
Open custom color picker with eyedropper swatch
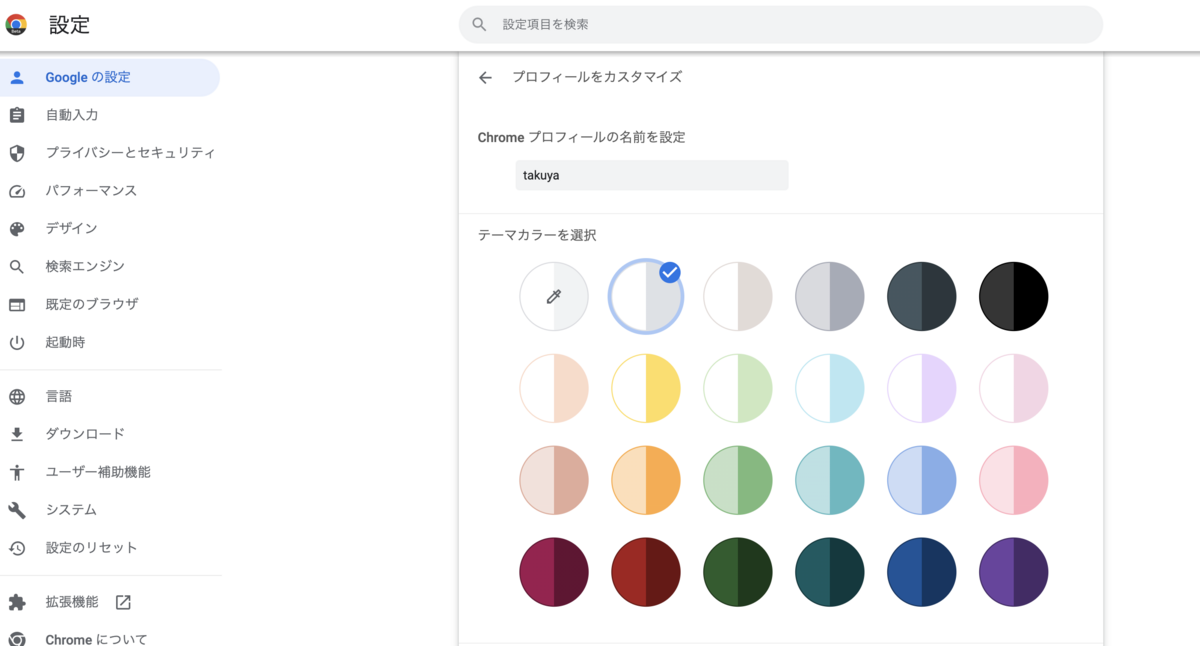pyautogui.click(x=554, y=296)
